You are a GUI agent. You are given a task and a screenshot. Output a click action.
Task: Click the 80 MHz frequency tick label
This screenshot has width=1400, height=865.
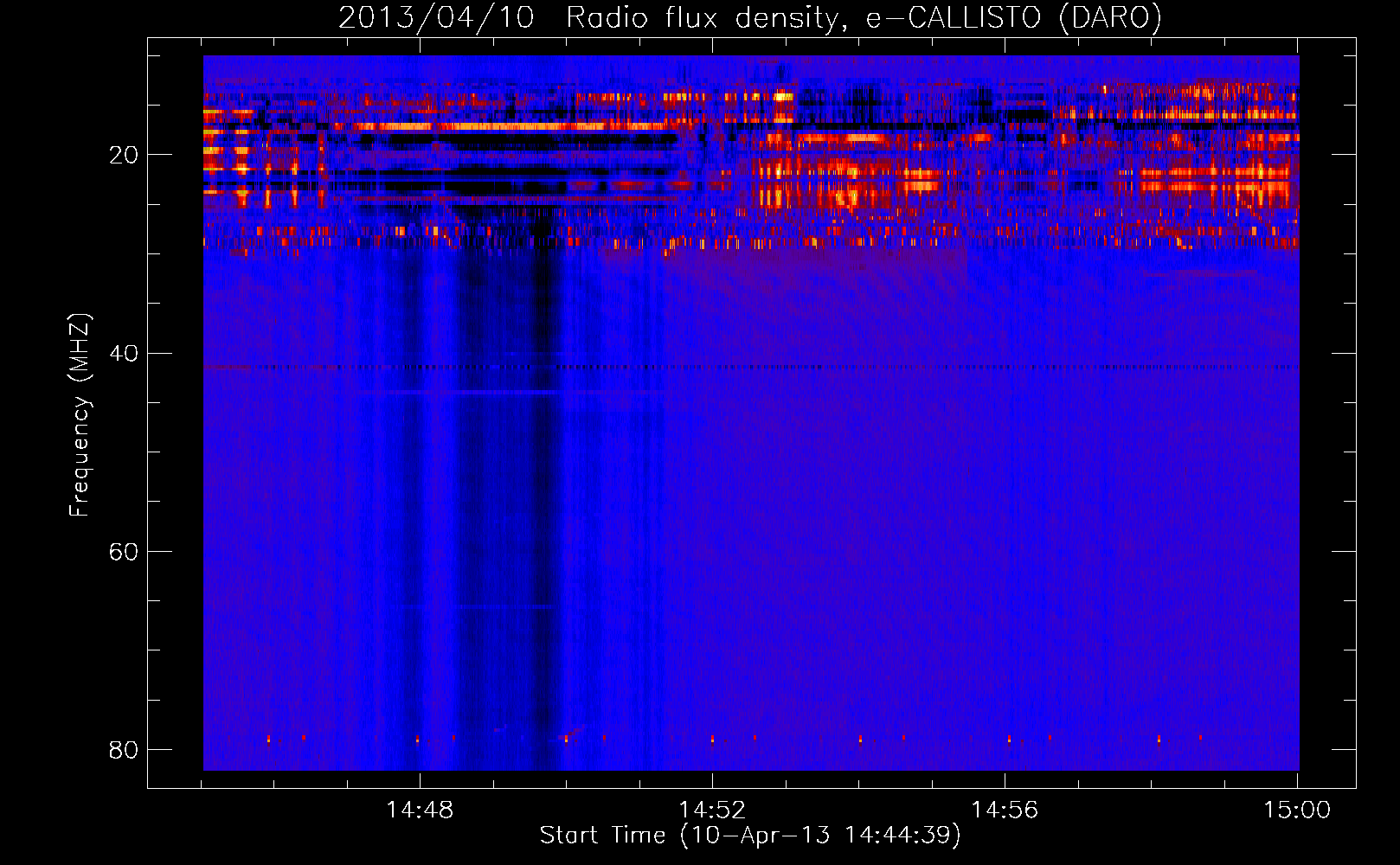(x=124, y=749)
